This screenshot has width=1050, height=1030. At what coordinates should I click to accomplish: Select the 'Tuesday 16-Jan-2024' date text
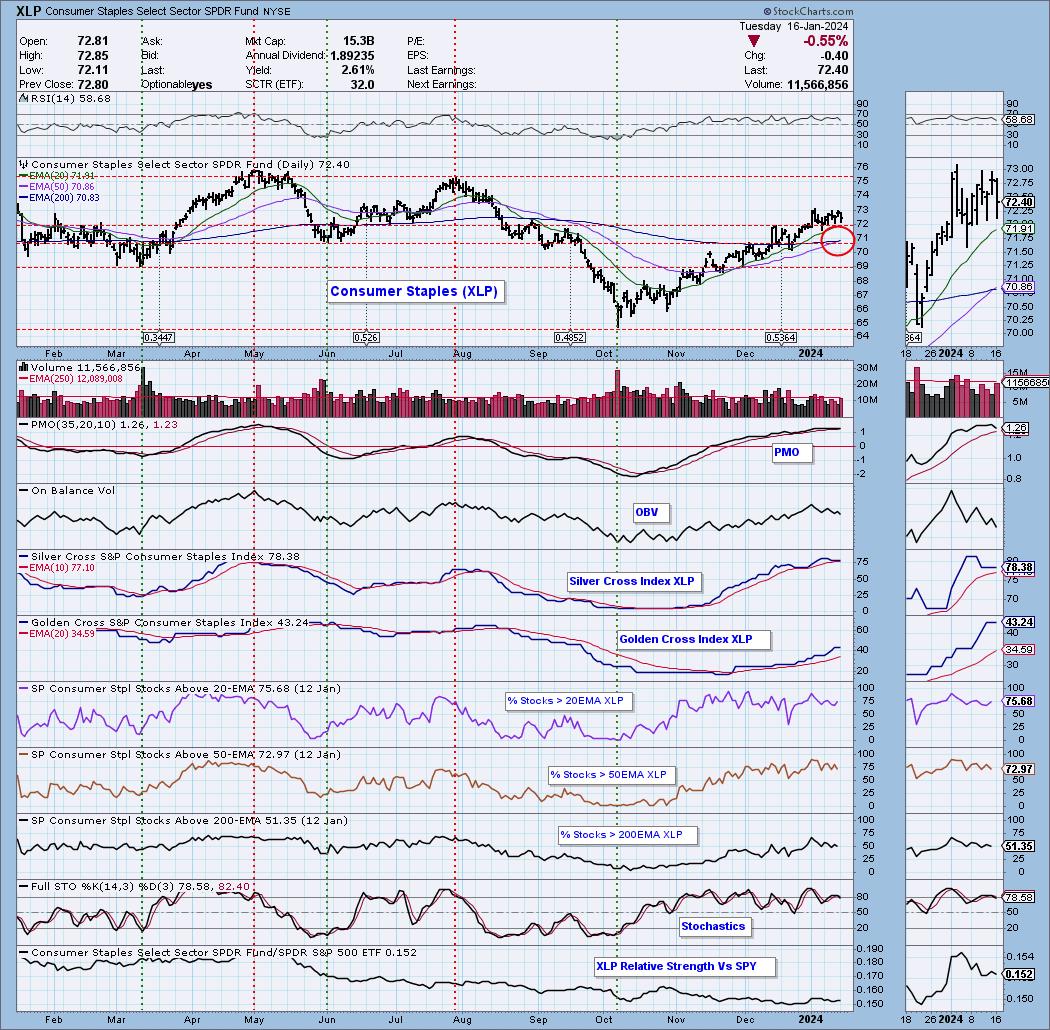pos(794,26)
